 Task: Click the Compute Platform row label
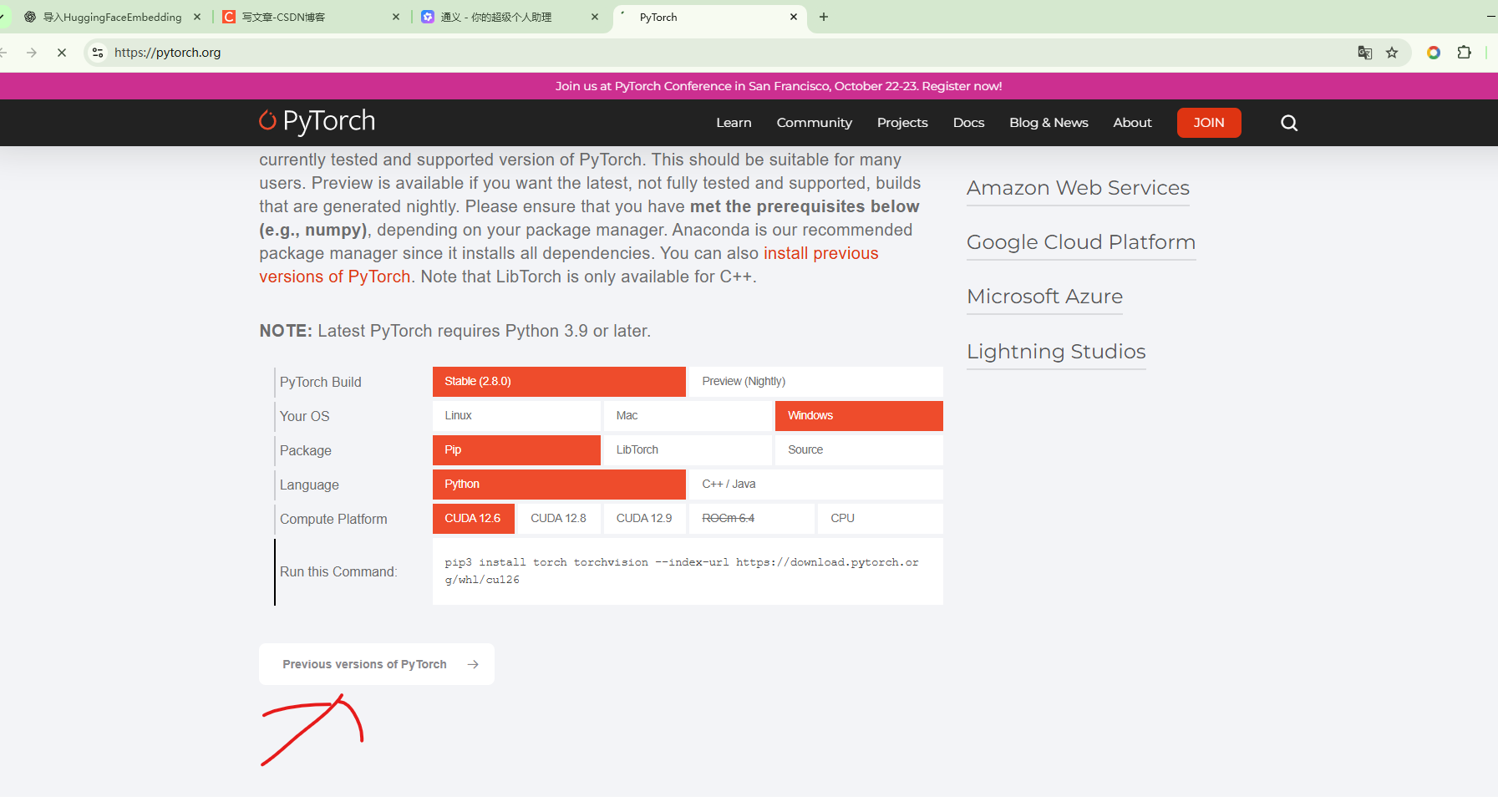click(333, 520)
